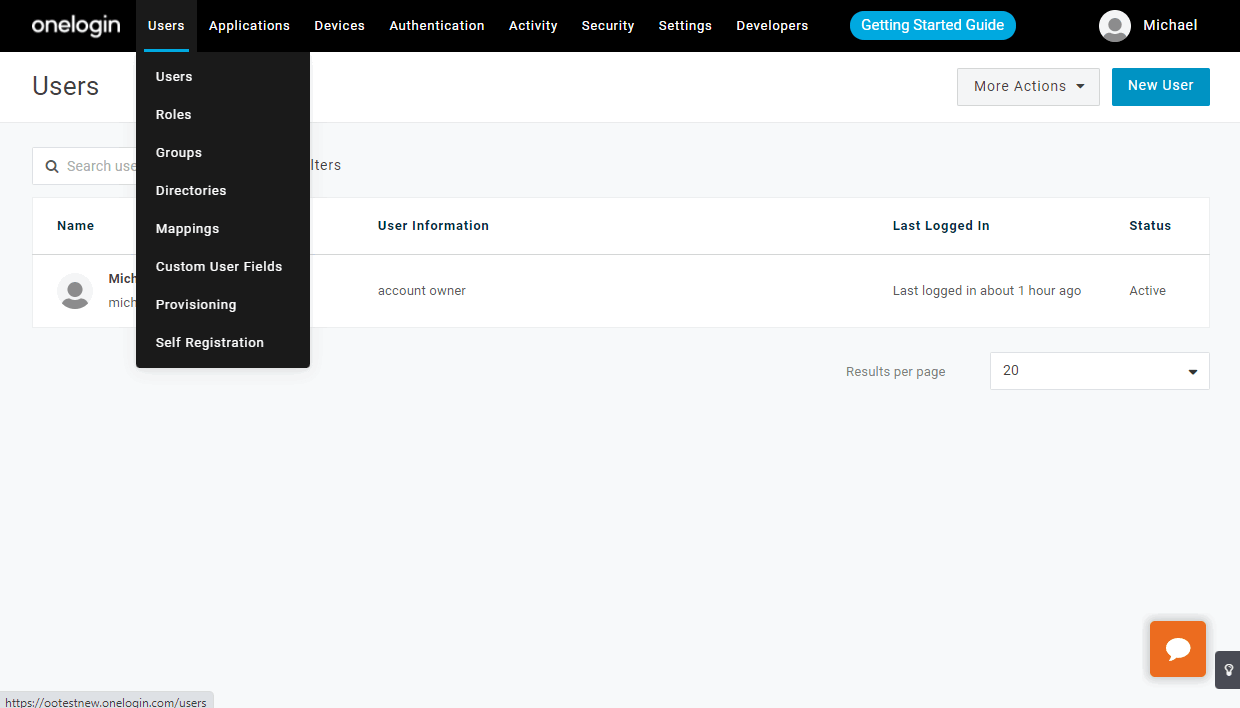Navigate to the Security section
Viewport: 1240px width, 708px height.
[607, 26]
